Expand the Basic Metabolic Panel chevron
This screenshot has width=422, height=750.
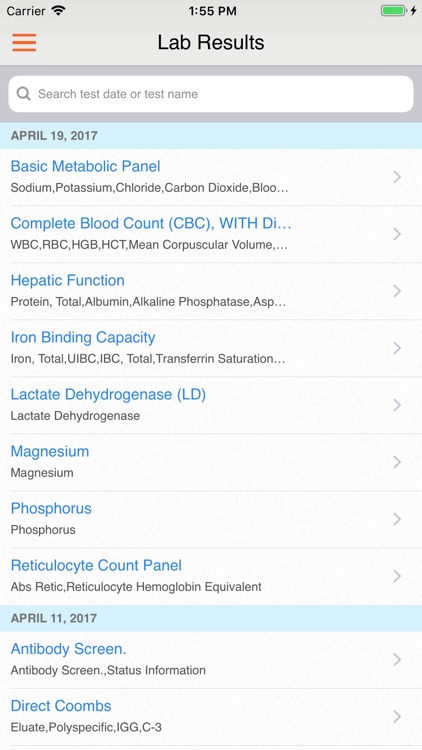click(x=397, y=177)
